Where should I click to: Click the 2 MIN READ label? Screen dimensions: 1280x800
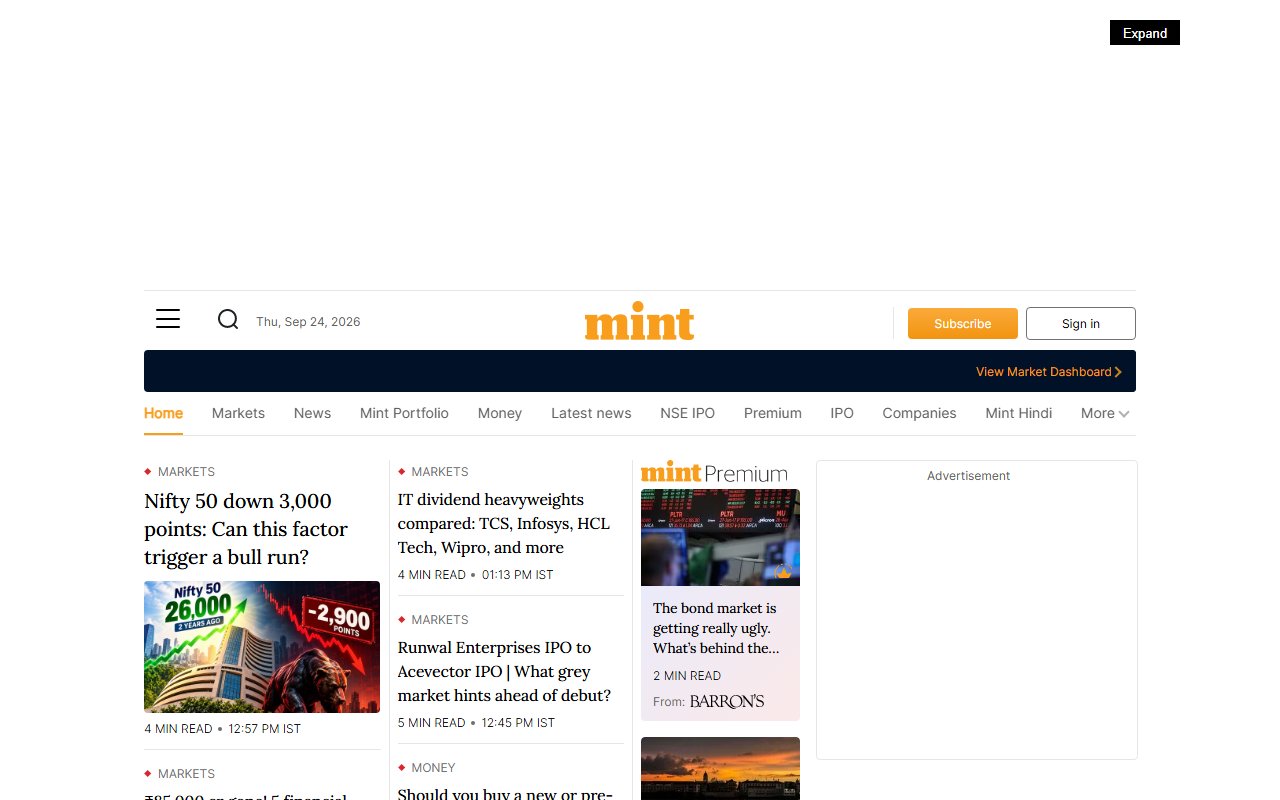tap(687, 676)
